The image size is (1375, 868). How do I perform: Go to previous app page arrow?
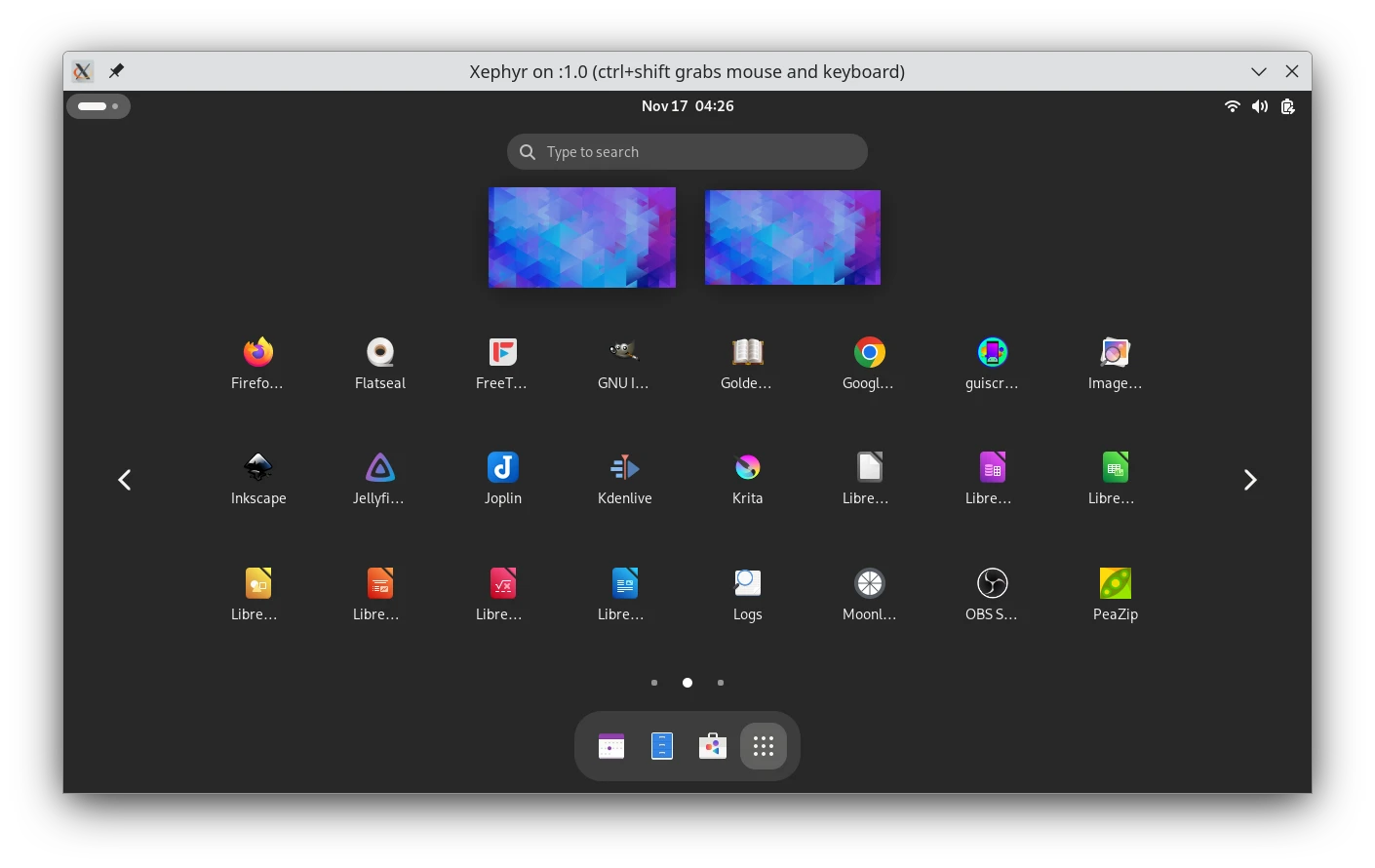[x=125, y=480]
